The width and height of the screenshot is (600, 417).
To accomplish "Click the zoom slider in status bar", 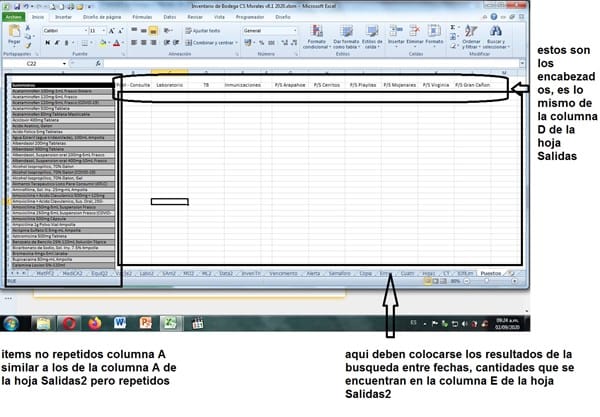I will pos(487,281).
